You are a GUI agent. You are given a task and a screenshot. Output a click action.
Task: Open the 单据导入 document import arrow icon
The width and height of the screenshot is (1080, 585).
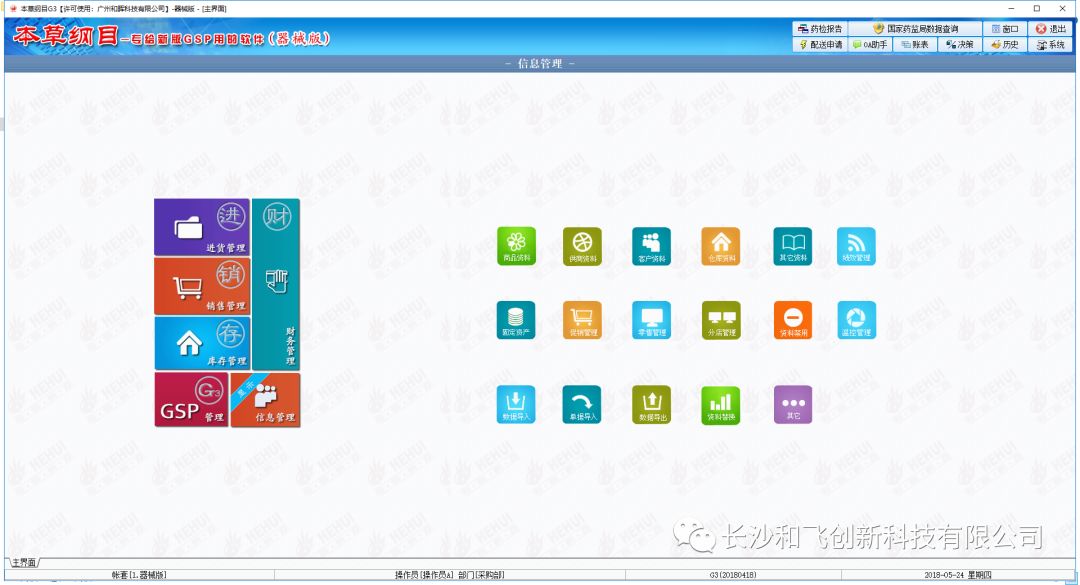pos(582,404)
